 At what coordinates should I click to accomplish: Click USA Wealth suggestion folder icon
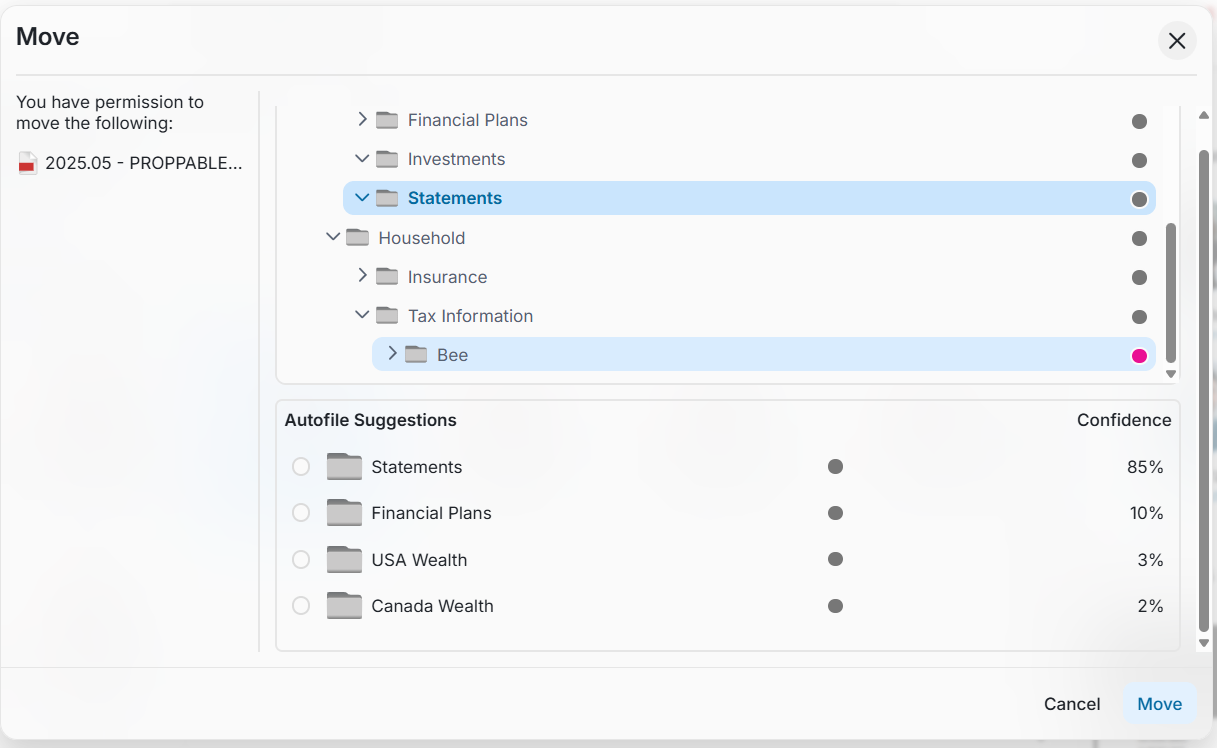tap(344, 560)
